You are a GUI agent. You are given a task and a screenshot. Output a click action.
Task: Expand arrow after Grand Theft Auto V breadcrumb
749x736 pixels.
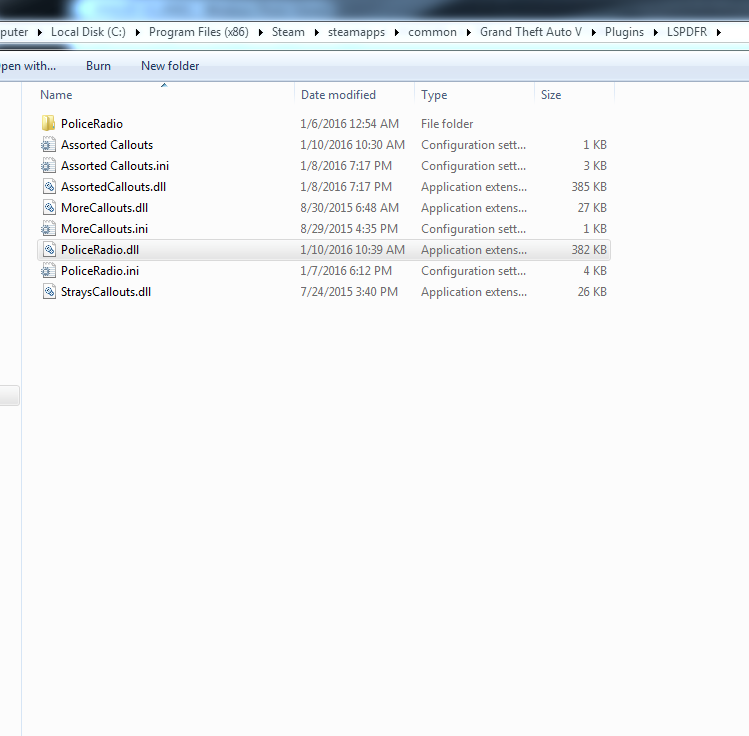coord(594,32)
